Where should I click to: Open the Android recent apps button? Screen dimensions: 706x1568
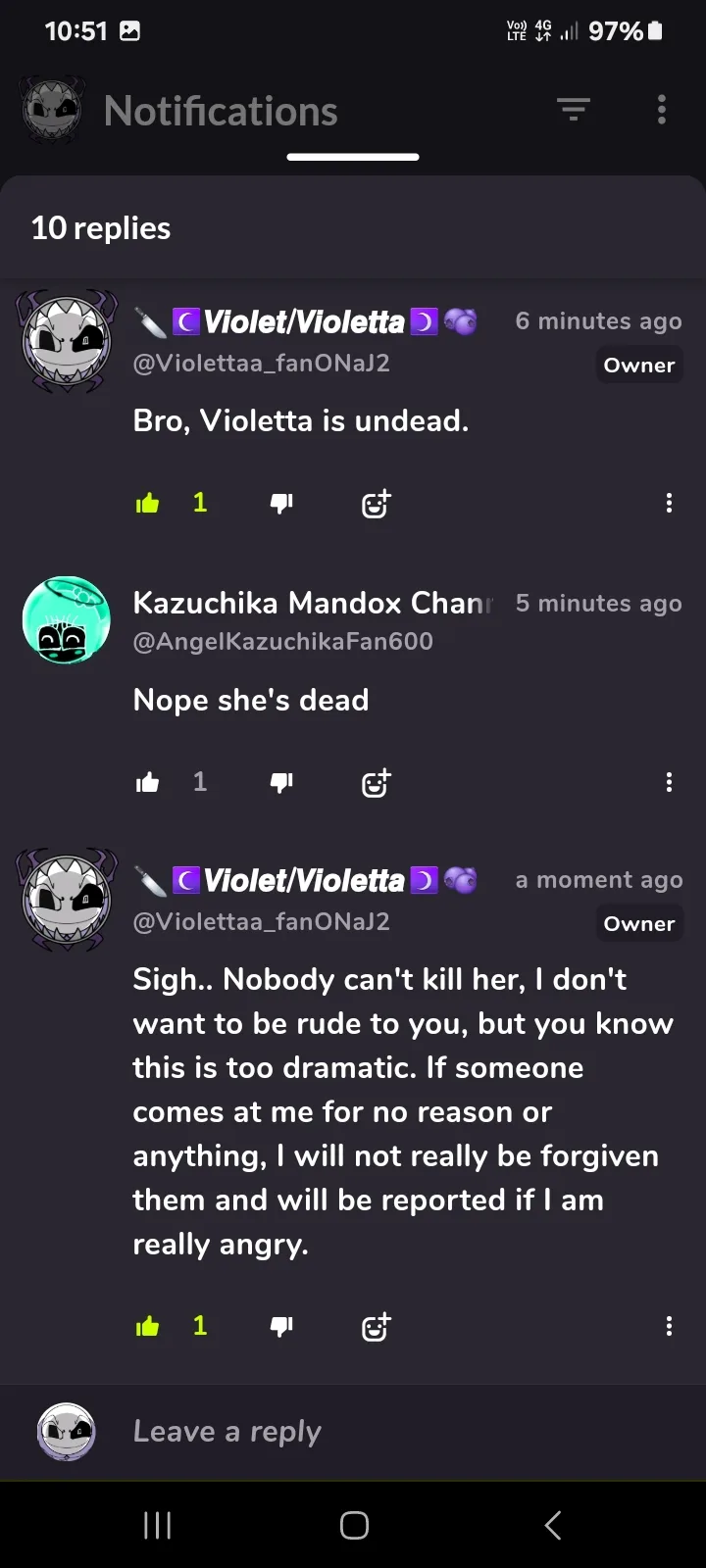pos(157,1525)
